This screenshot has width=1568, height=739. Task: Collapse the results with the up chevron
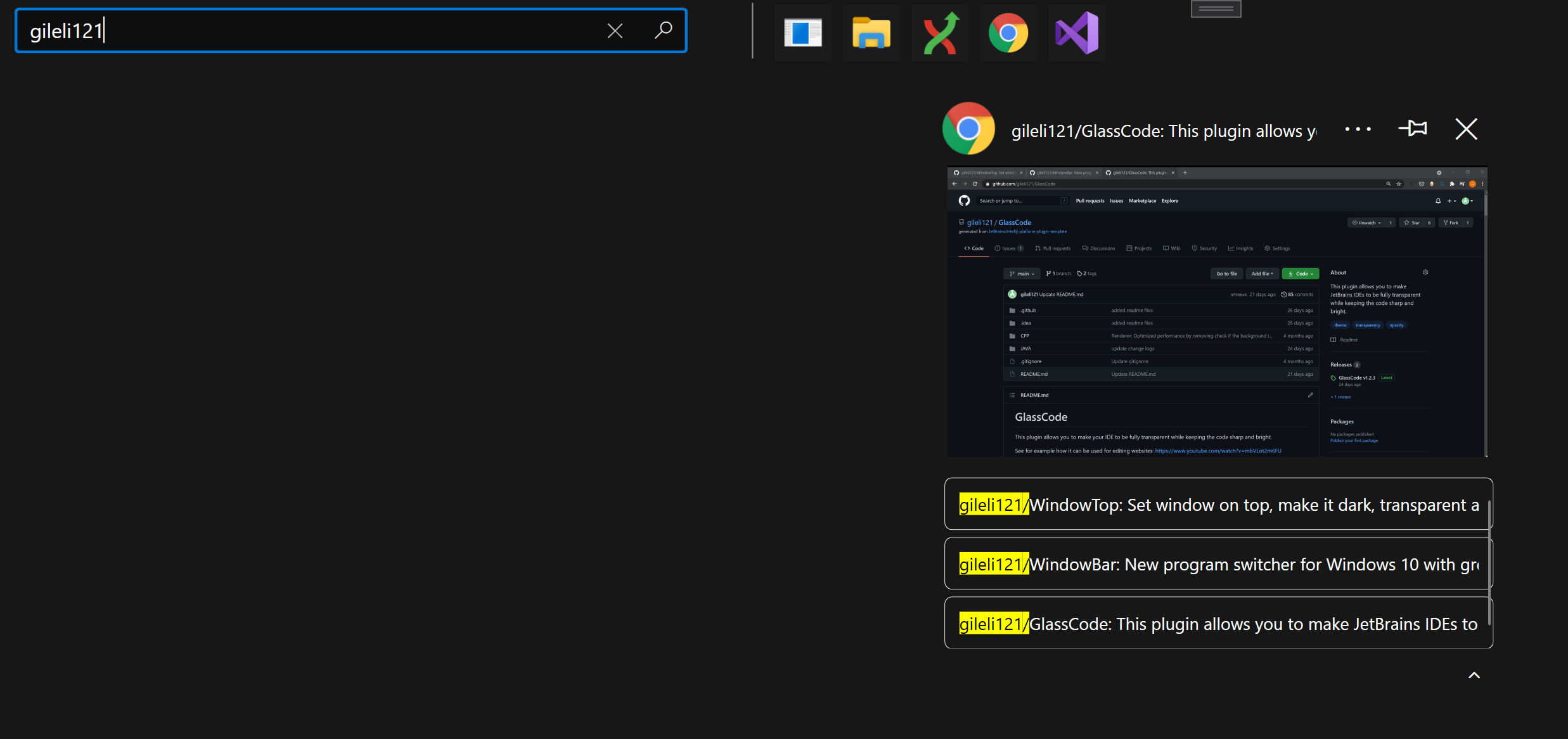1474,675
